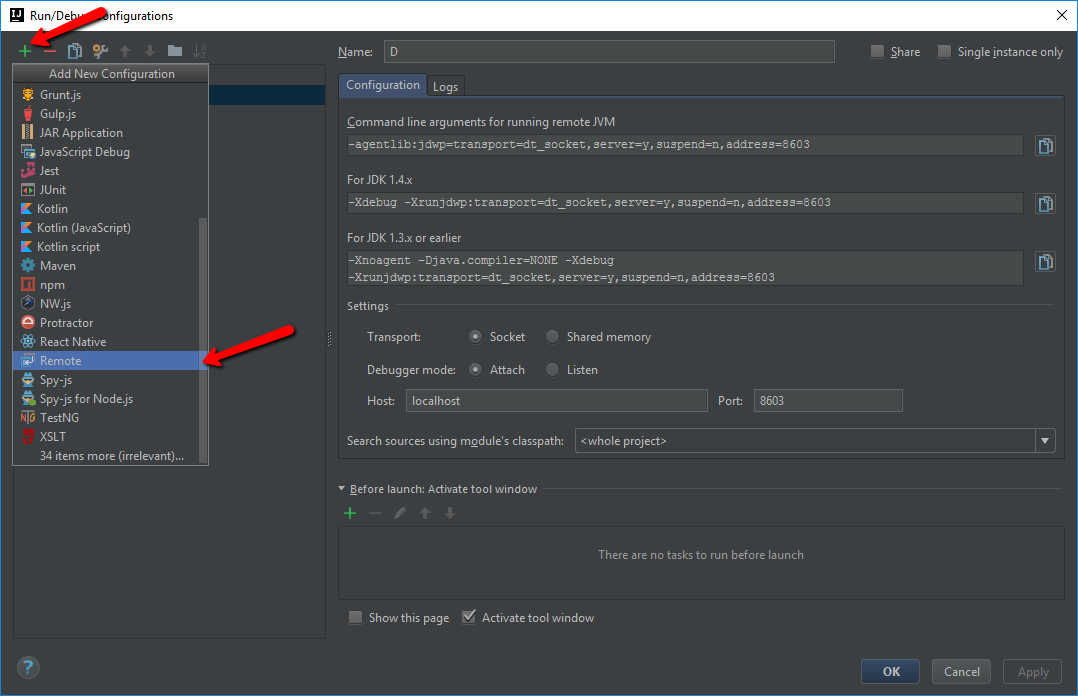Click the green plus under Before launch
This screenshot has height=696, width=1078.
[350, 512]
